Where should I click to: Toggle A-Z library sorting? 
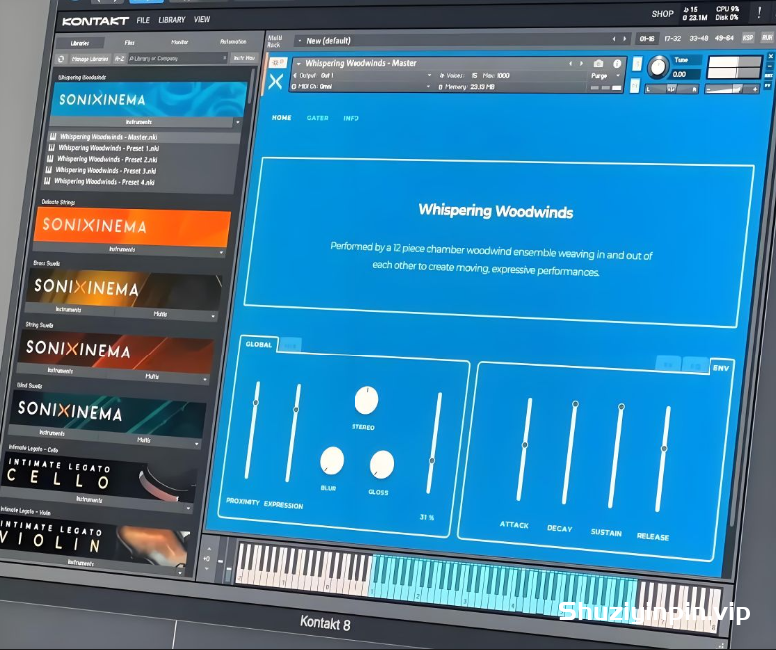pos(119,58)
